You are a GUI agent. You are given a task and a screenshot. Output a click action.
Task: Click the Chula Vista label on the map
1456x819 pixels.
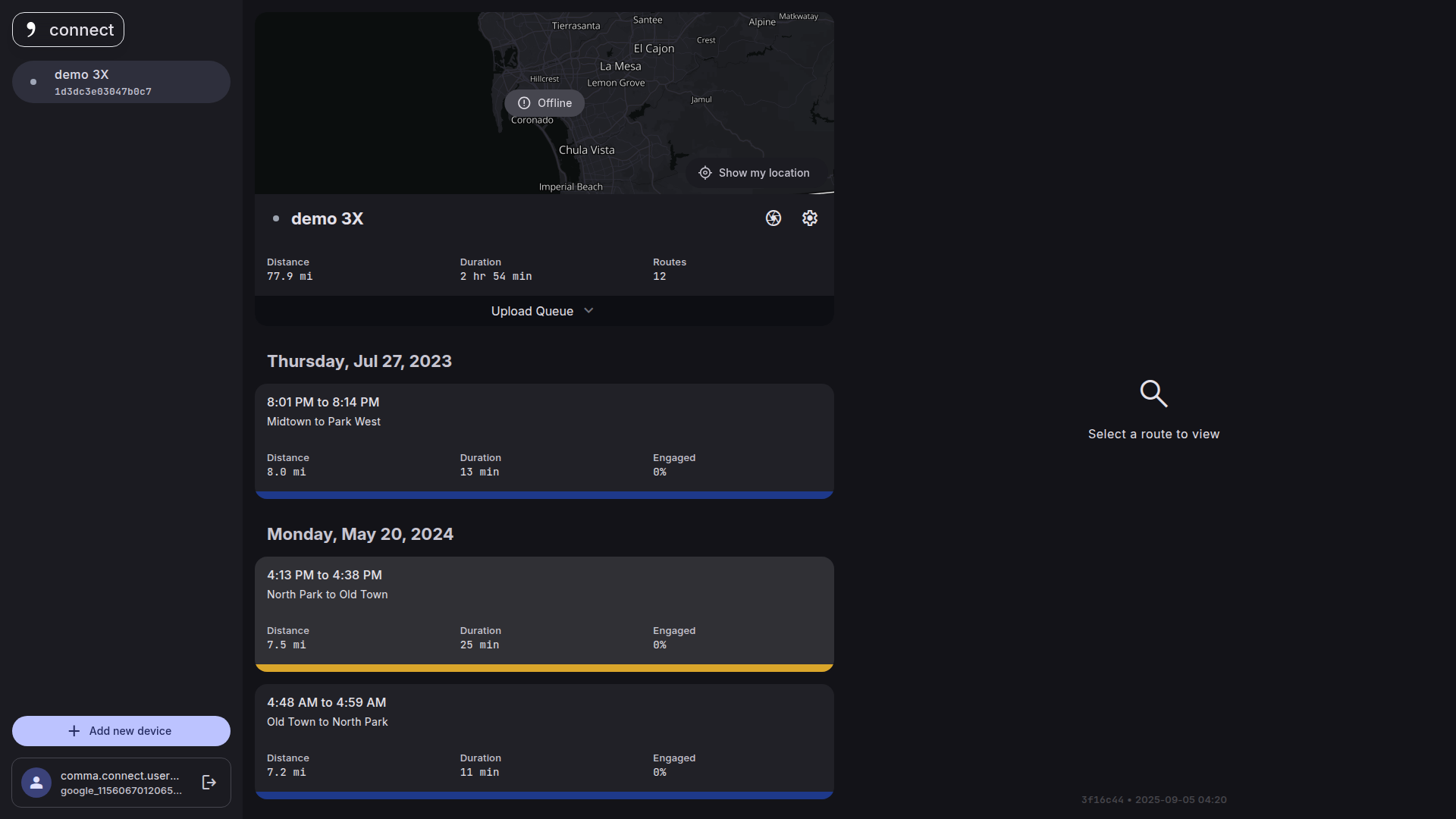pos(586,150)
